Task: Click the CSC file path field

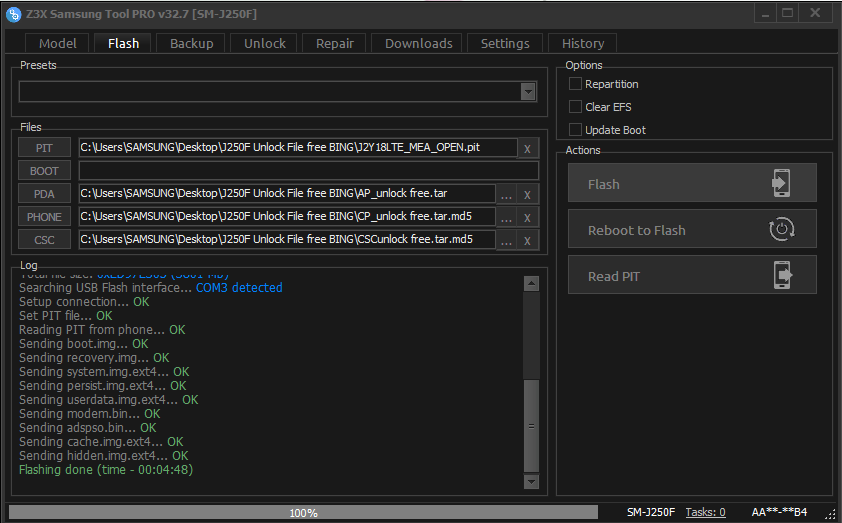Action: (x=287, y=239)
